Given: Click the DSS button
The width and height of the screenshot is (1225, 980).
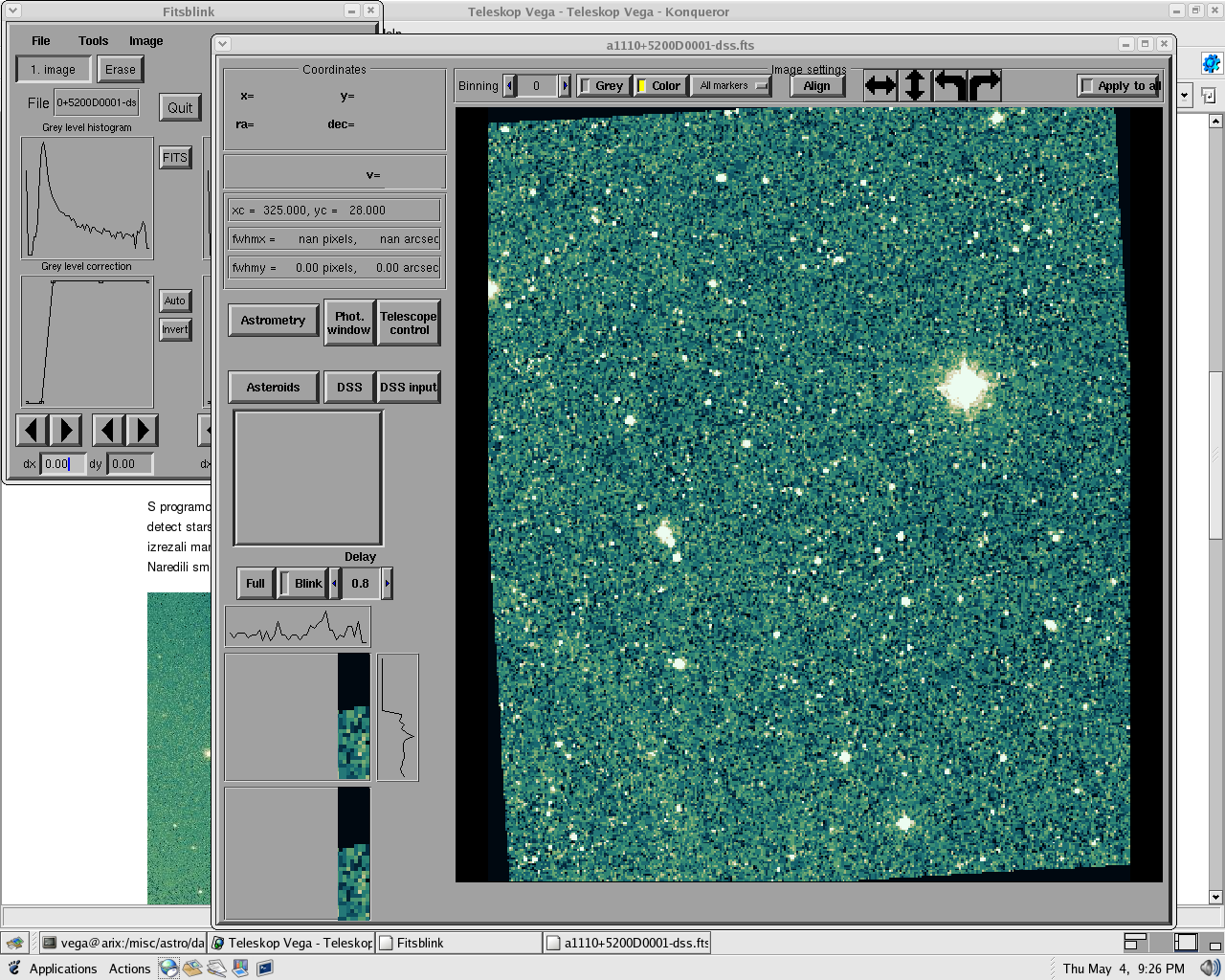Looking at the screenshot, I should (349, 387).
